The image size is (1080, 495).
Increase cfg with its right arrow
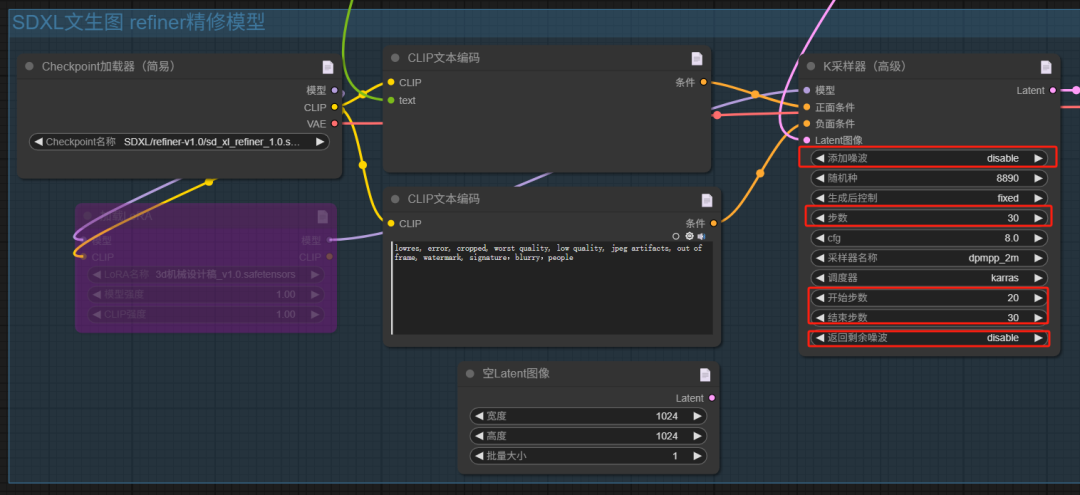1038,238
